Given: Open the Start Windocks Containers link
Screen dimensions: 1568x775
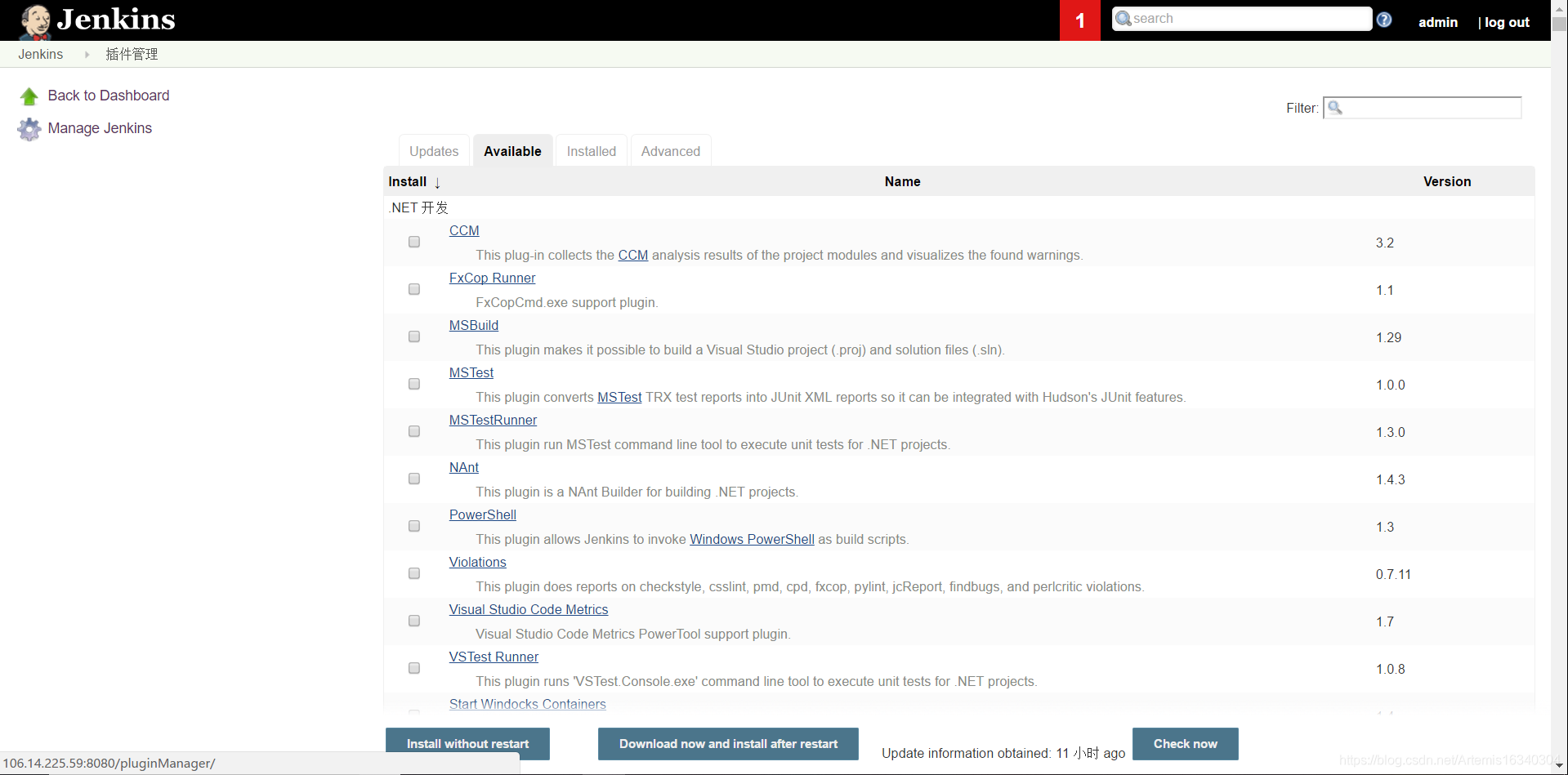Looking at the screenshot, I should tap(528, 704).
